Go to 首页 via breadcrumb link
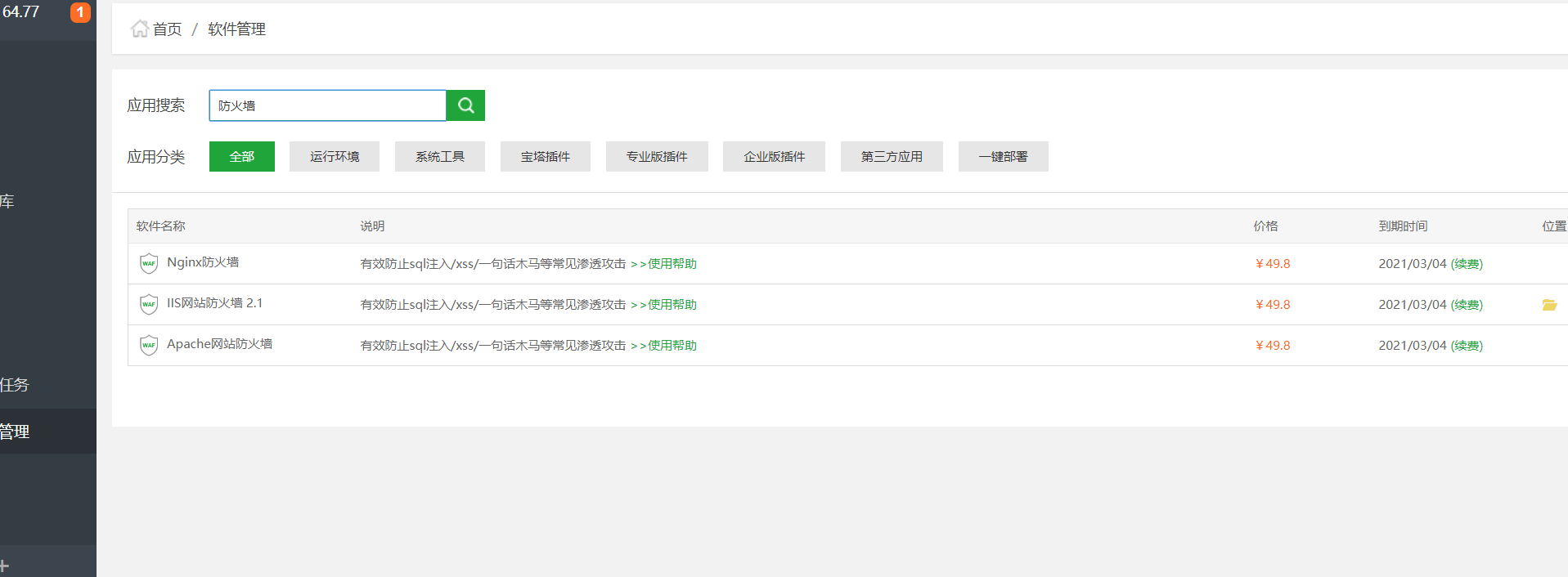 [x=168, y=29]
